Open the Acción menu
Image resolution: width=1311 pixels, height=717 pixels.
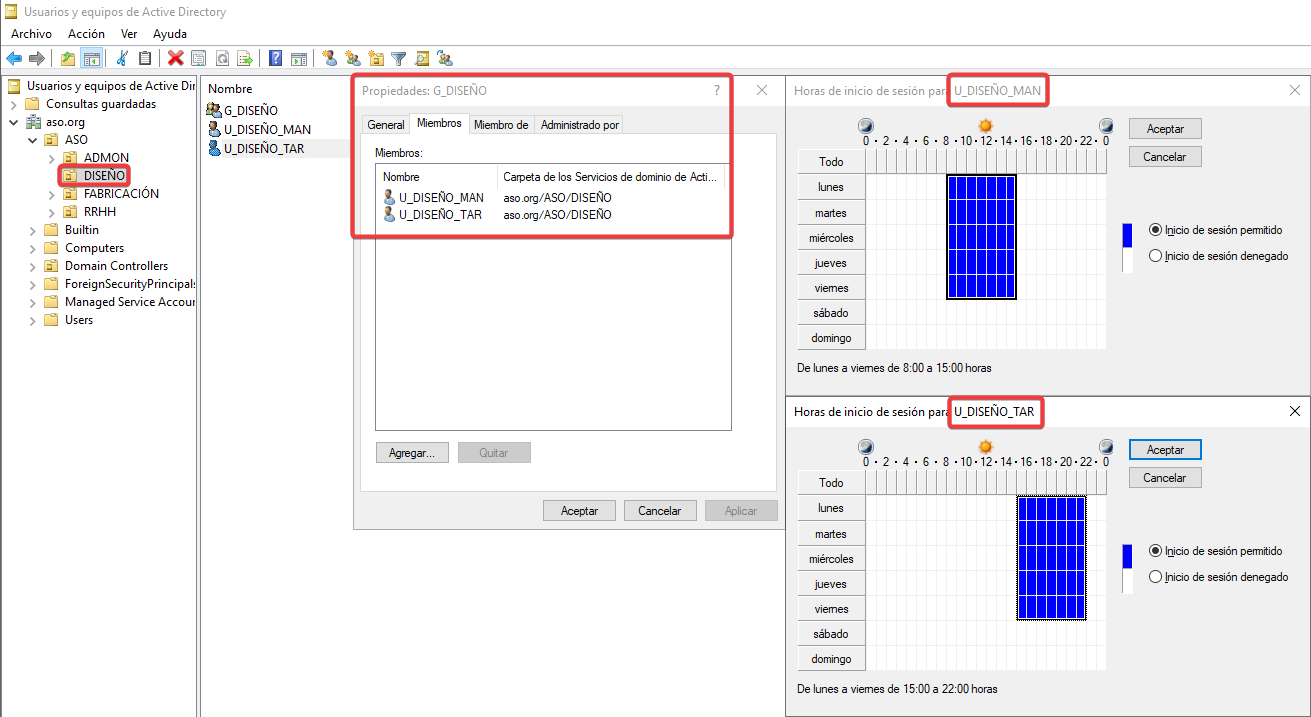pyautogui.click(x=86, y=34)
